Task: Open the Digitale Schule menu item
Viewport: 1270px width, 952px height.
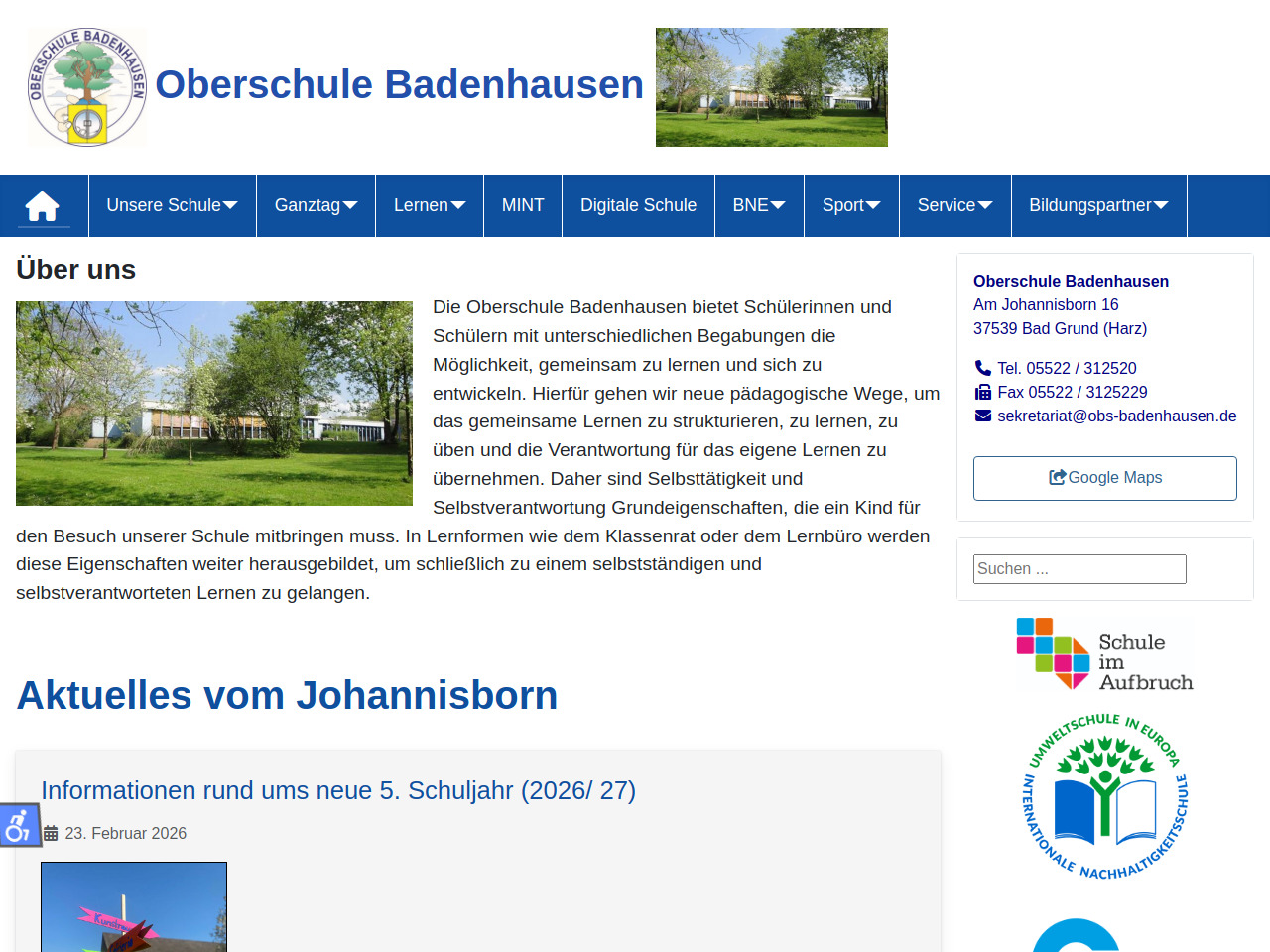Action: [x=638, y=205]
